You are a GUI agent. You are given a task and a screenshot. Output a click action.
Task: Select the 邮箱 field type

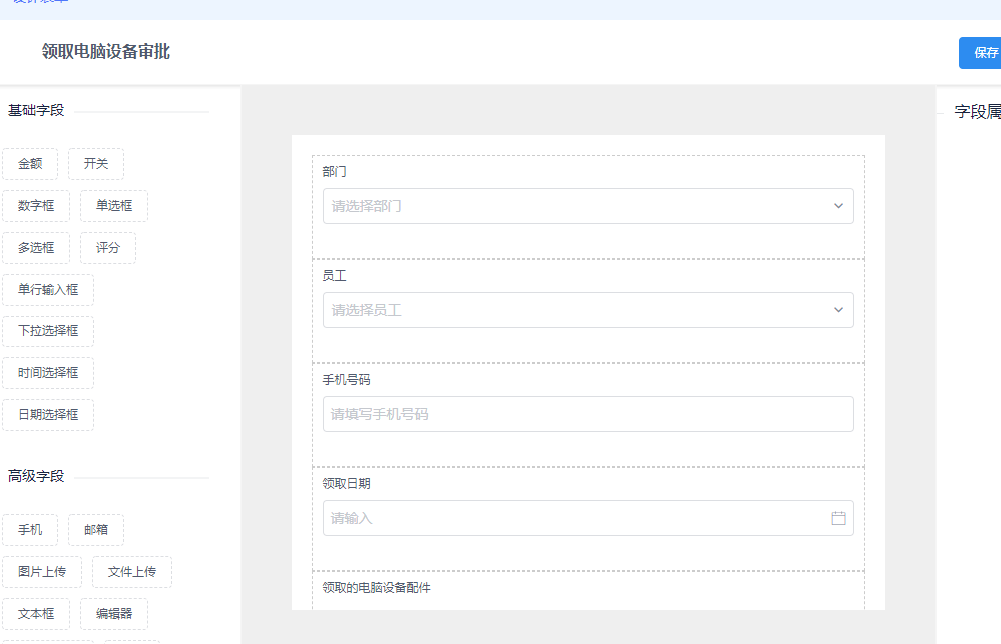click(x=95, y=530)
